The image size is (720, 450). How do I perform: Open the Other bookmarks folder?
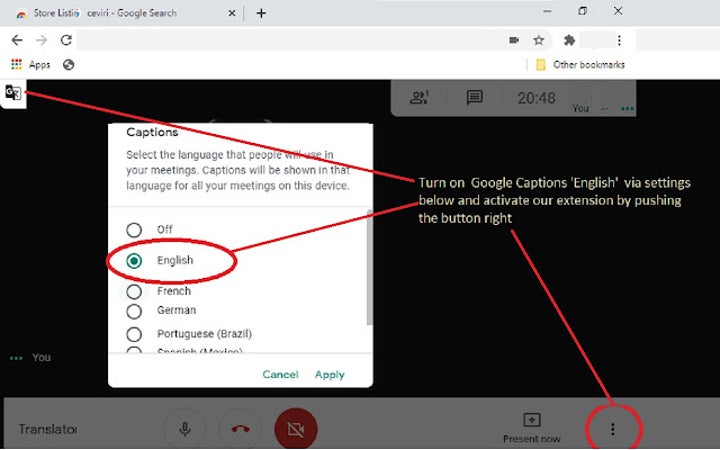[580, 65]
